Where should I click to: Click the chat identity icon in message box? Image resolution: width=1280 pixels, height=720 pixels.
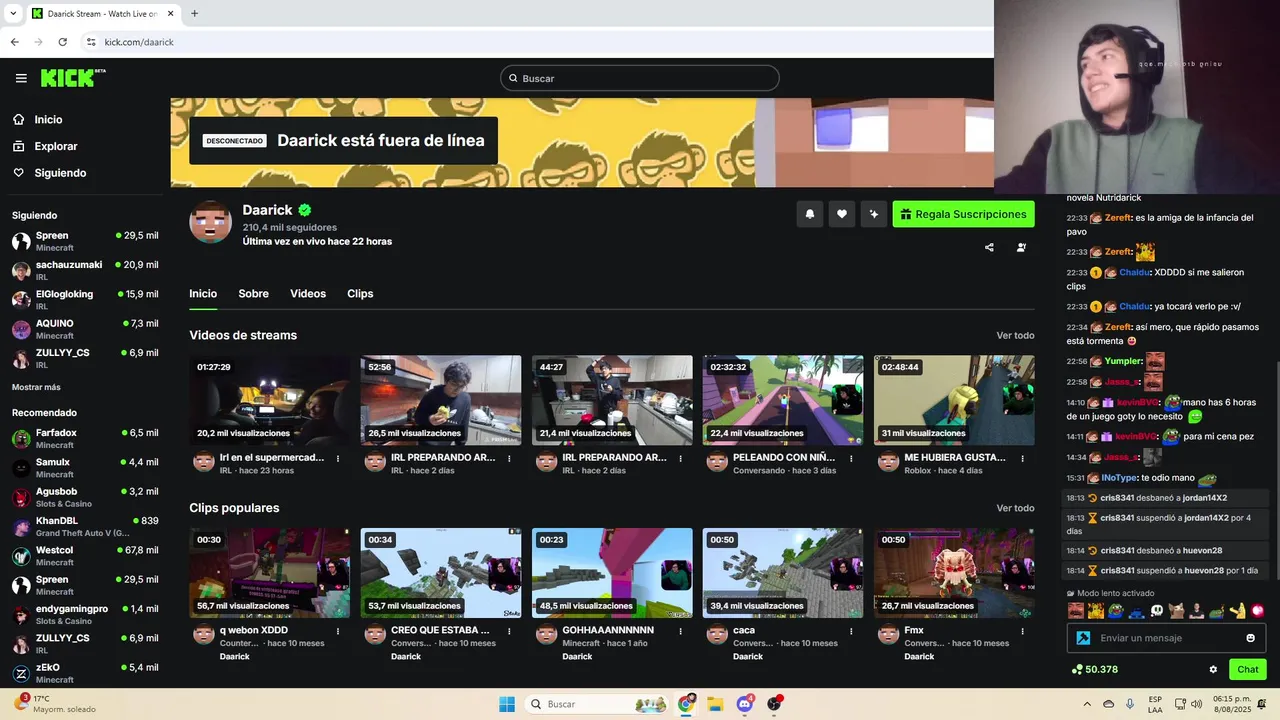coord(1083,638)
